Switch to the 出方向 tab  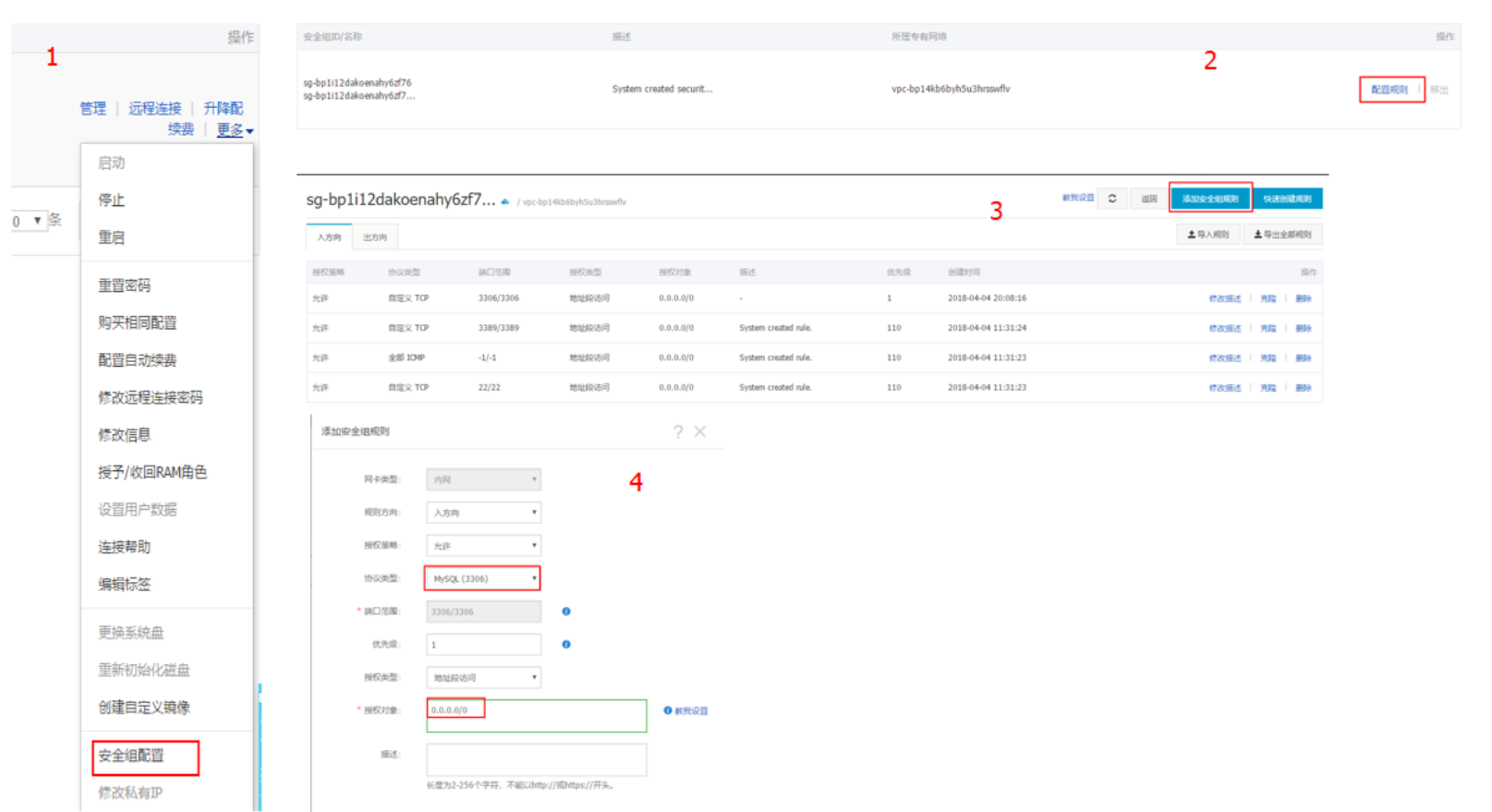tap(375, 237)
